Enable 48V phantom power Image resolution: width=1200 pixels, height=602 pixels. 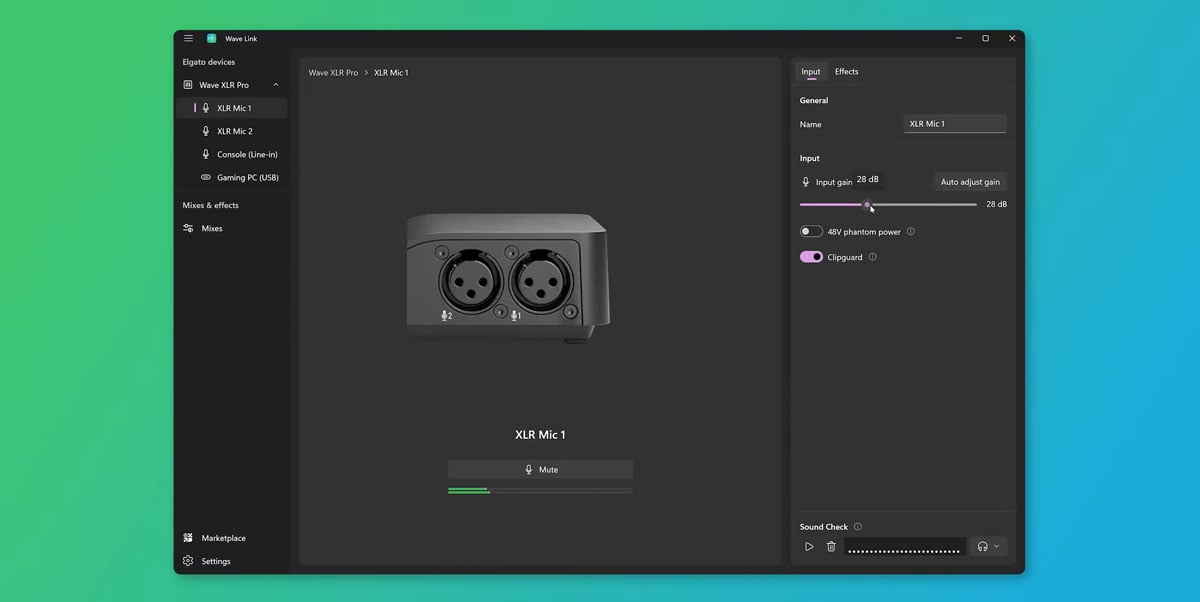[811, 231]
